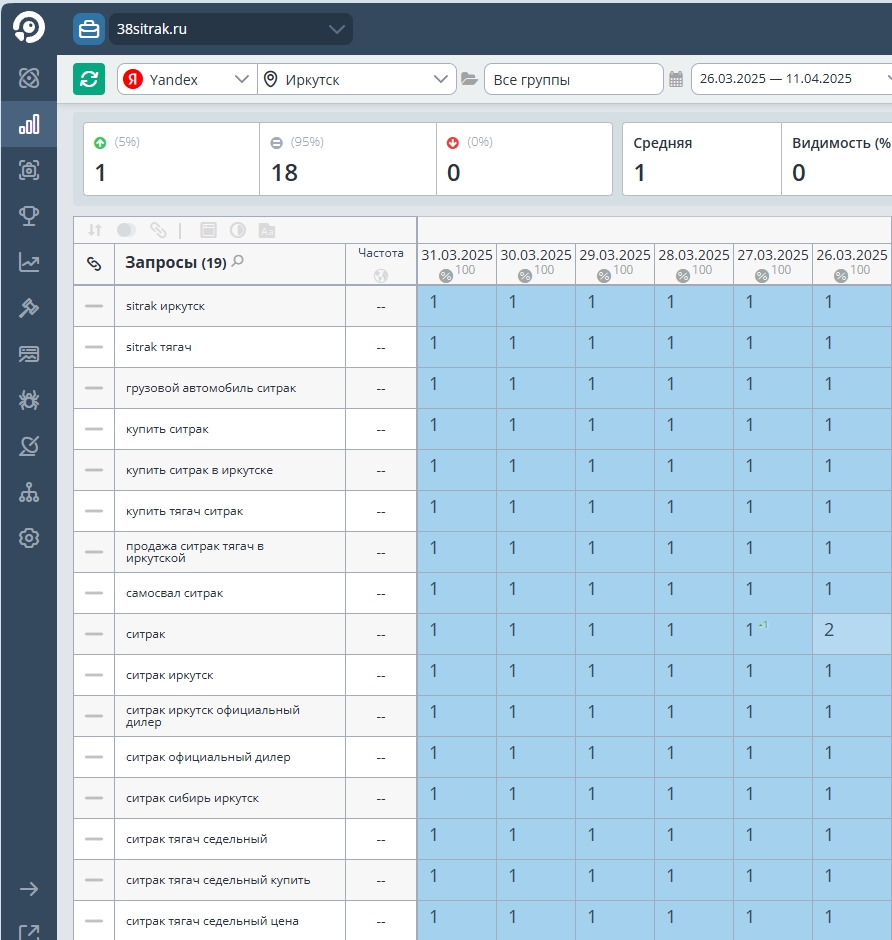892x940 pixels.
Task: Open the trophy competitors section in sidebar
Action: point(29,215)
